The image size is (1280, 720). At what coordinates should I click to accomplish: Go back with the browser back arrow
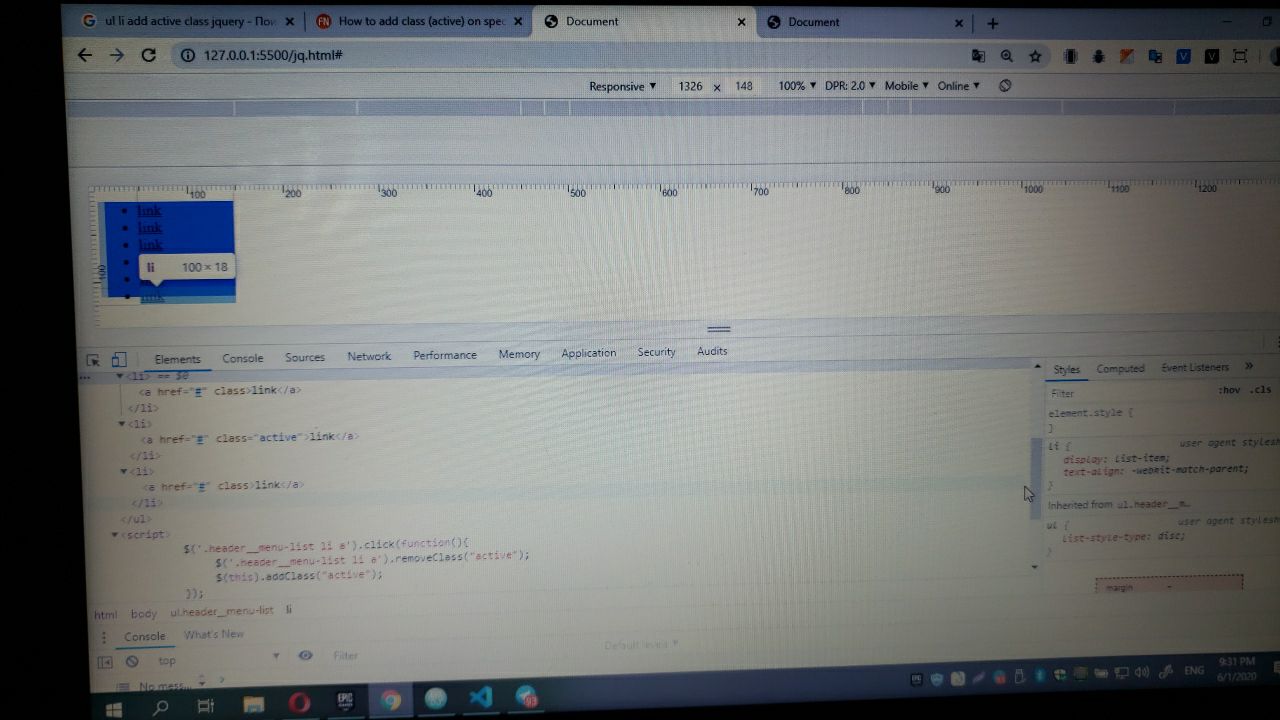tap(85, 55)
